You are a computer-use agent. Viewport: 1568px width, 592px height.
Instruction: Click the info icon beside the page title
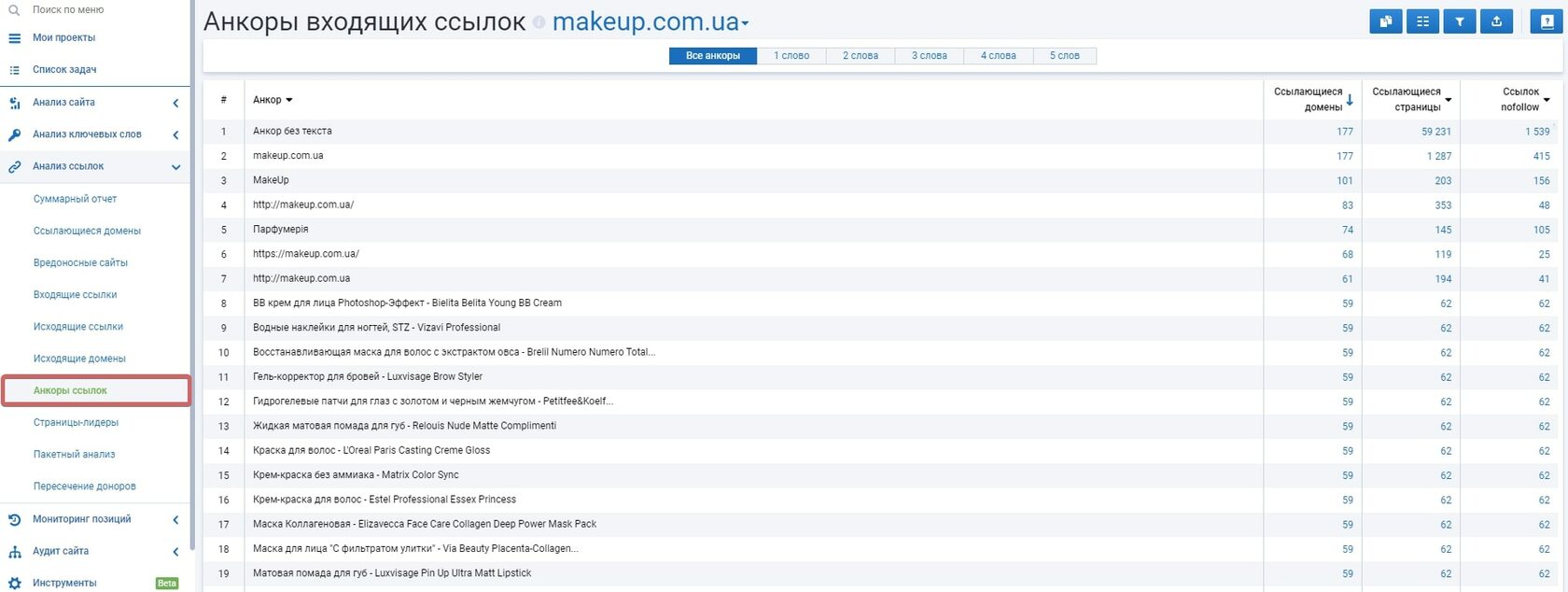pos(539,22)
